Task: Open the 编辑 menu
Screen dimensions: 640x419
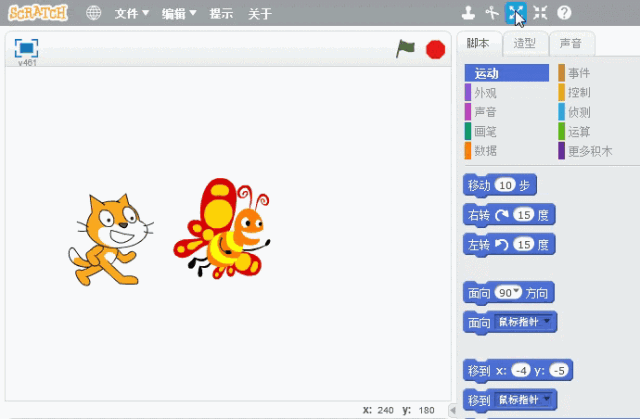Action: tap(179, 13)
